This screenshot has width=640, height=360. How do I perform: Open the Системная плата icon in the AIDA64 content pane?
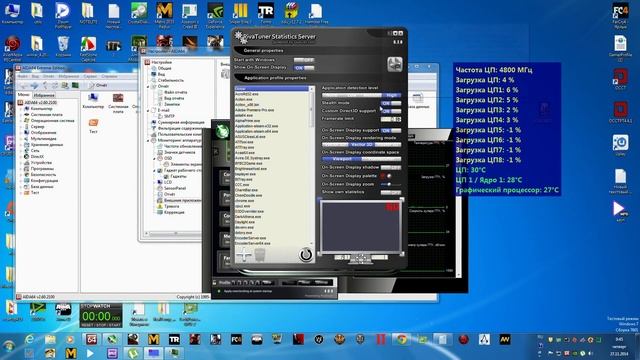click(118, 103)
